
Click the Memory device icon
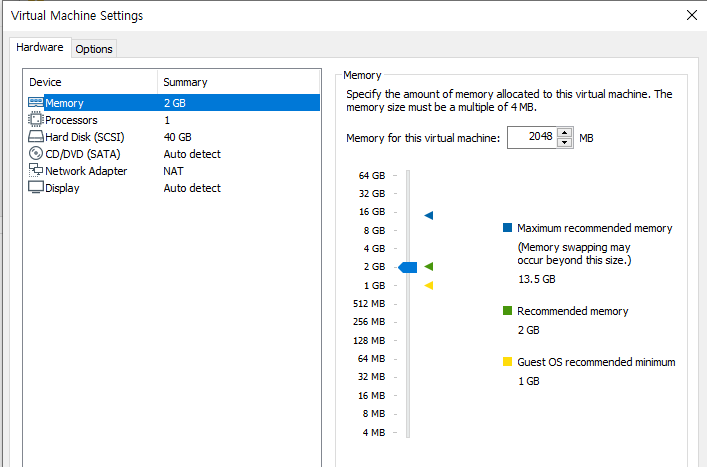pyautogui.click(x=36, y=103)
